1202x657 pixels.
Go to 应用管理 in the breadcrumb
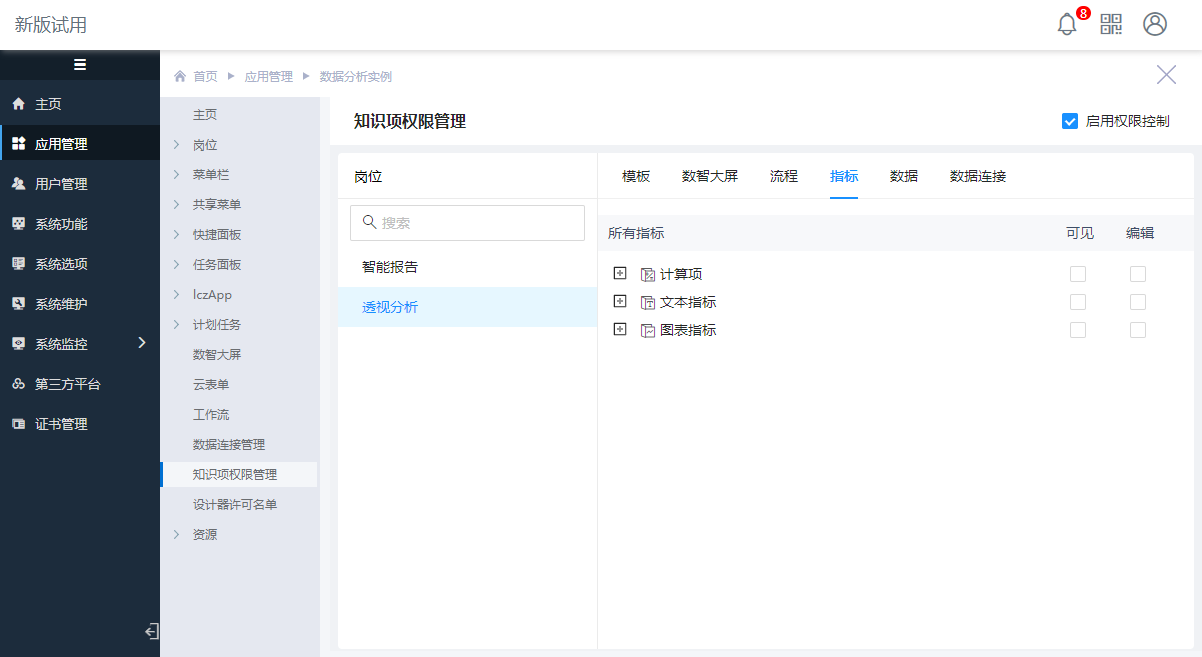point(269,76)
